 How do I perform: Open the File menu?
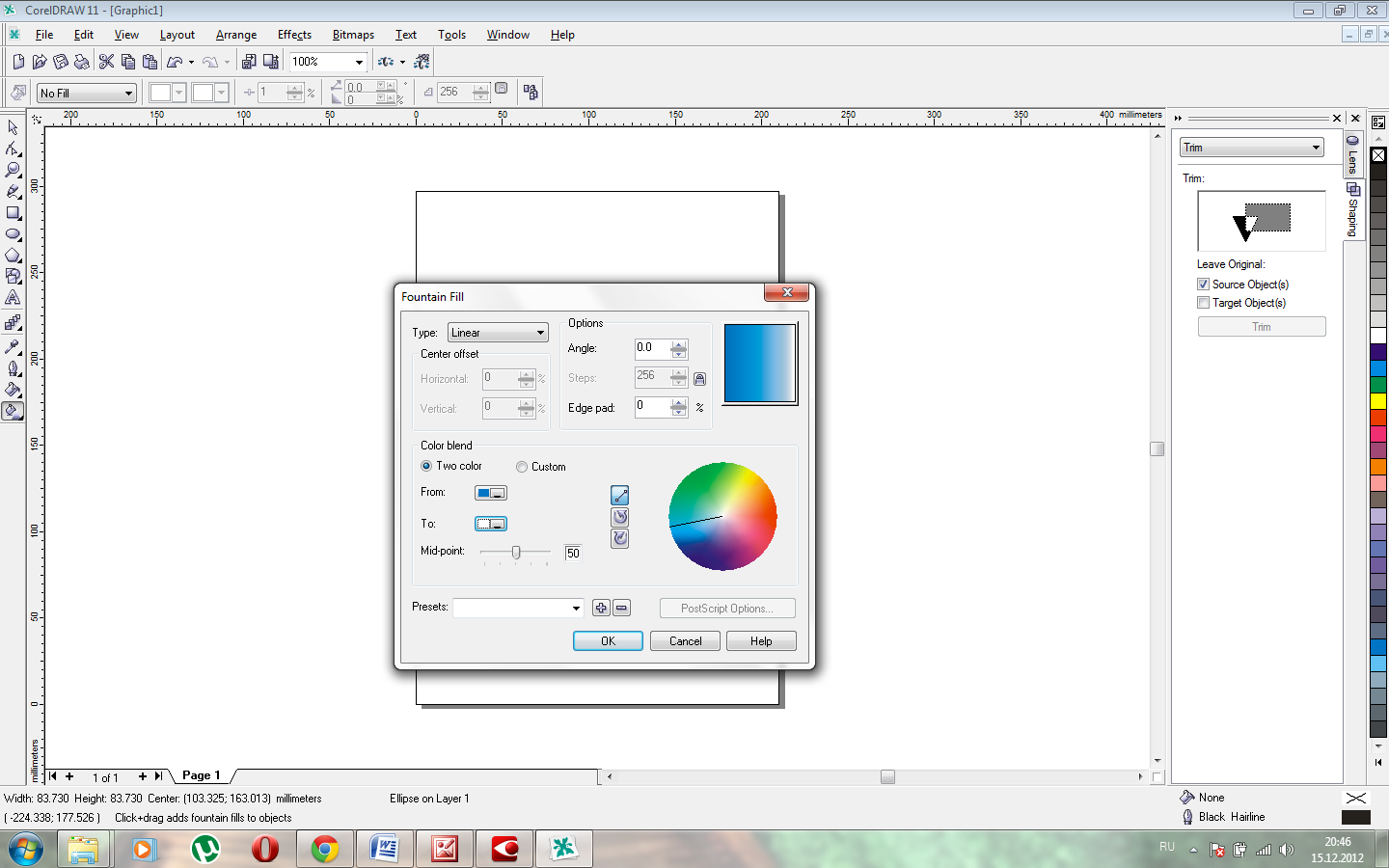pyautogui.click(x=44, y=35)
